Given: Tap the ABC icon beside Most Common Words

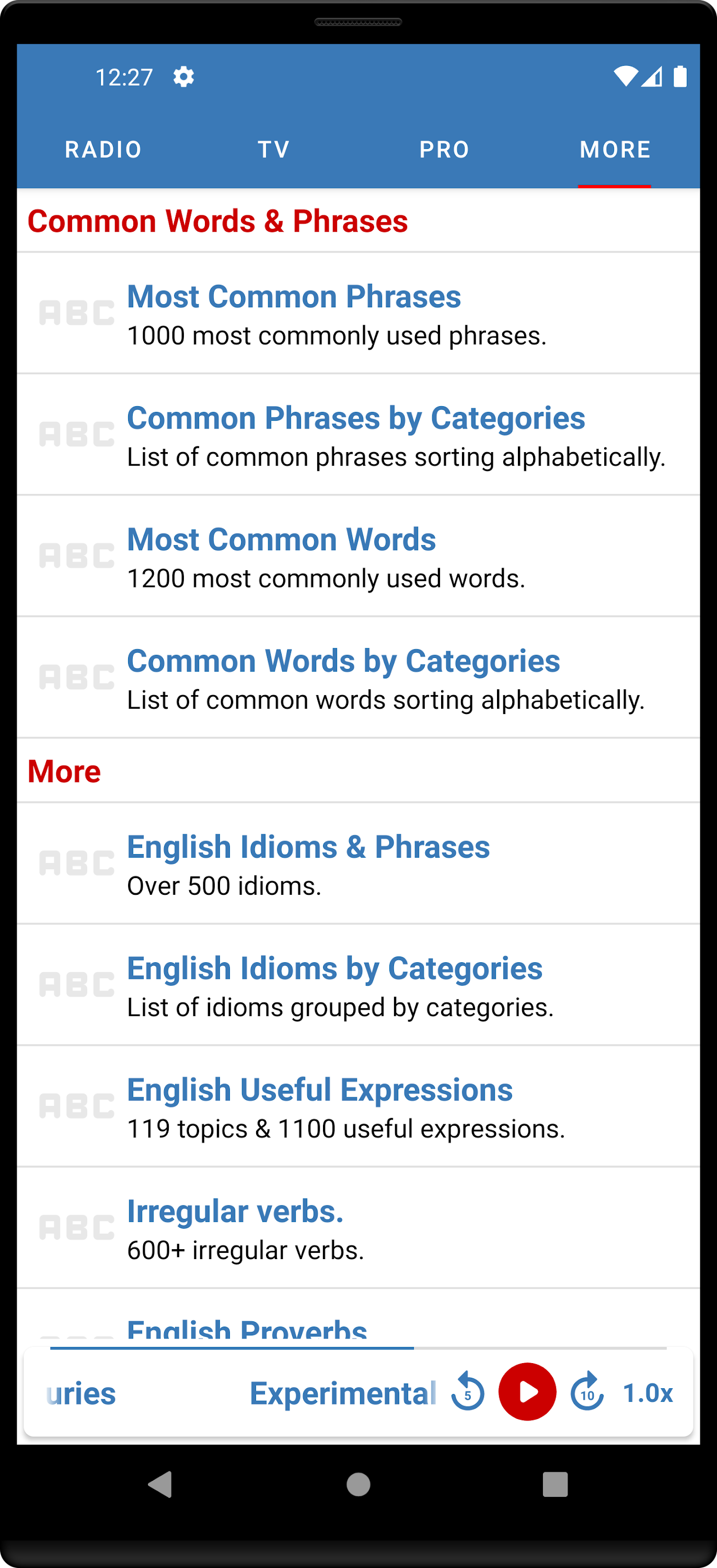Looking at the screenshot, I should click(75, 555).
